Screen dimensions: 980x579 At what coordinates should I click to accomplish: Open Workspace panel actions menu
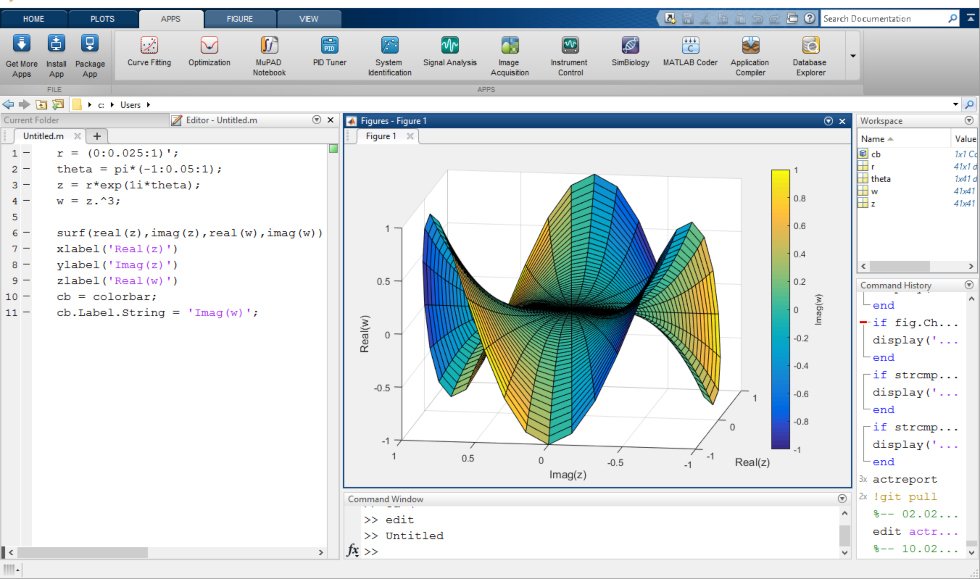point(969,120)
